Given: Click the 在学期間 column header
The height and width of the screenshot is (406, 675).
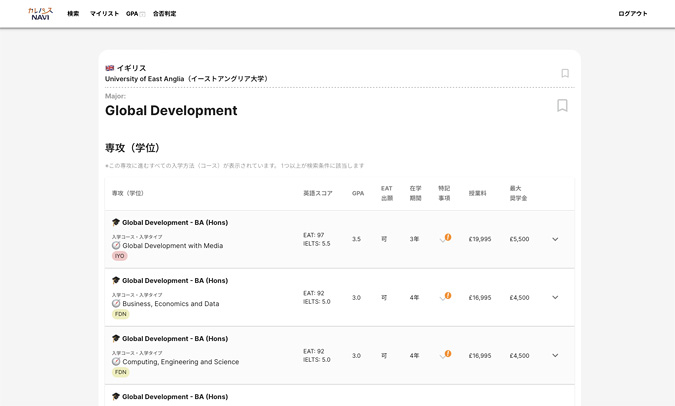Looking at the screenshot, I should tap(415, 193).
